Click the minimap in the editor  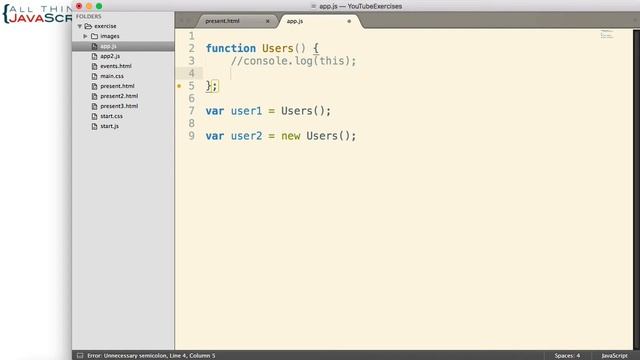coord(607,34)
